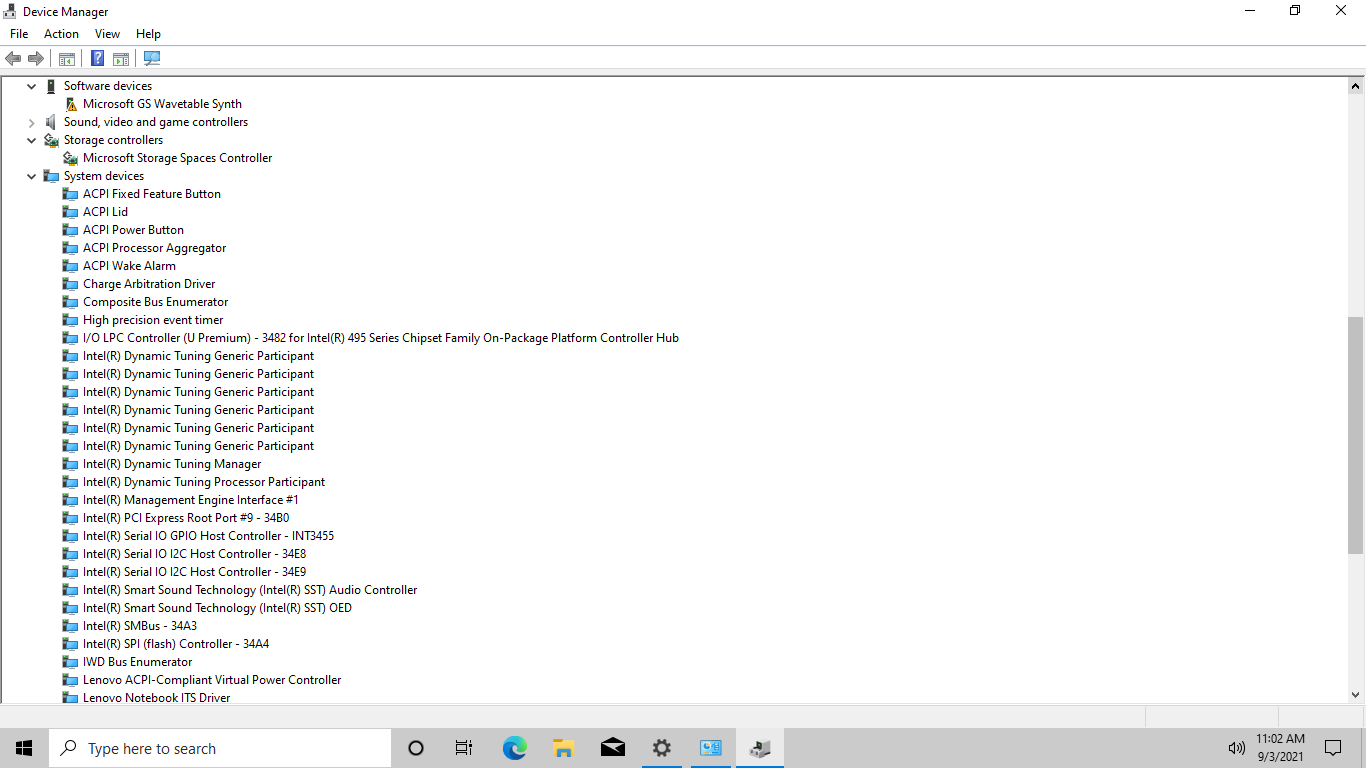This screenshot has height=768, width=1366.
Task: Click the device icon next to ACPI Wake Alarm
Action: click(x=71, y=266)
